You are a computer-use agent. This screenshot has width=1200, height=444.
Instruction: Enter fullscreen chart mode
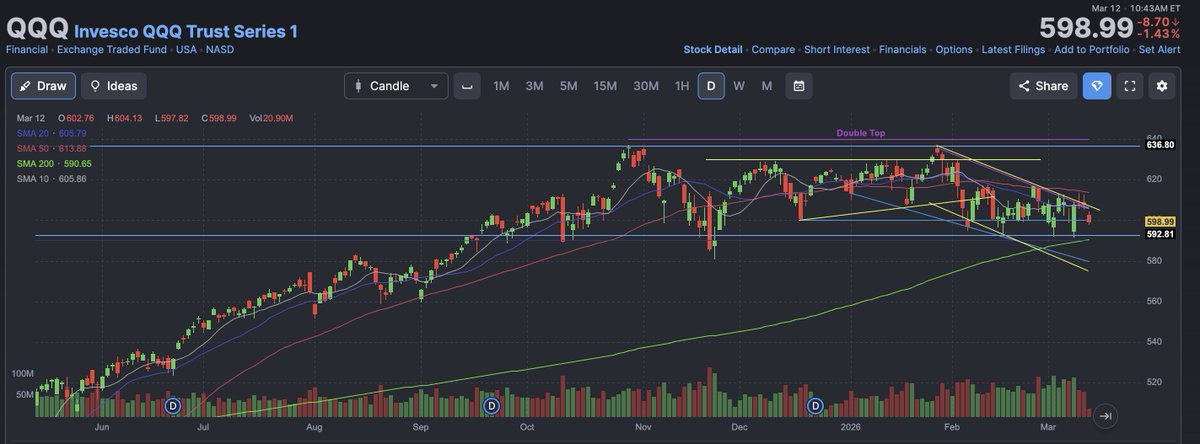click(1129, 86)
